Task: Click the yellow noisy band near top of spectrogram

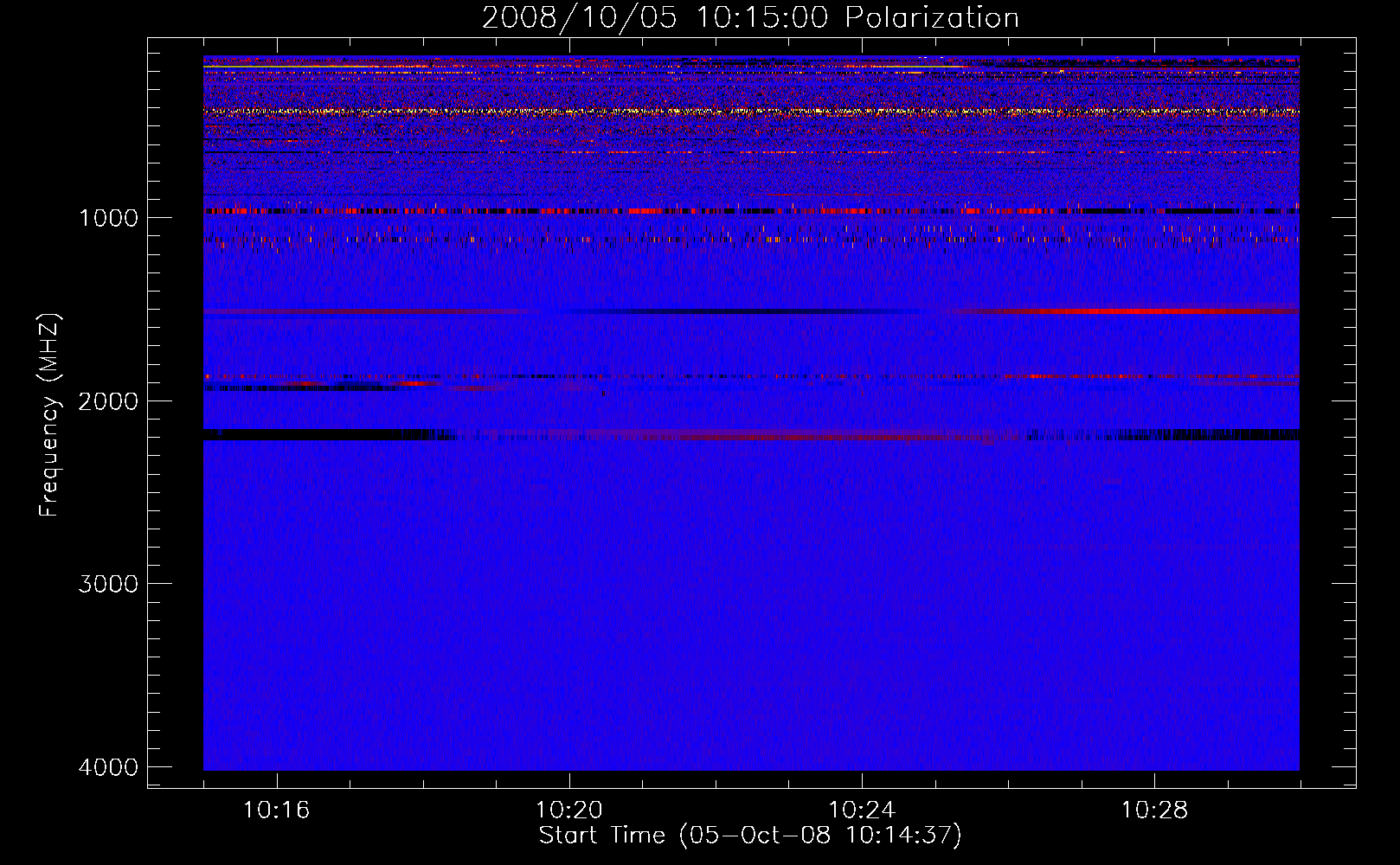Action: (x=751, y=112)
